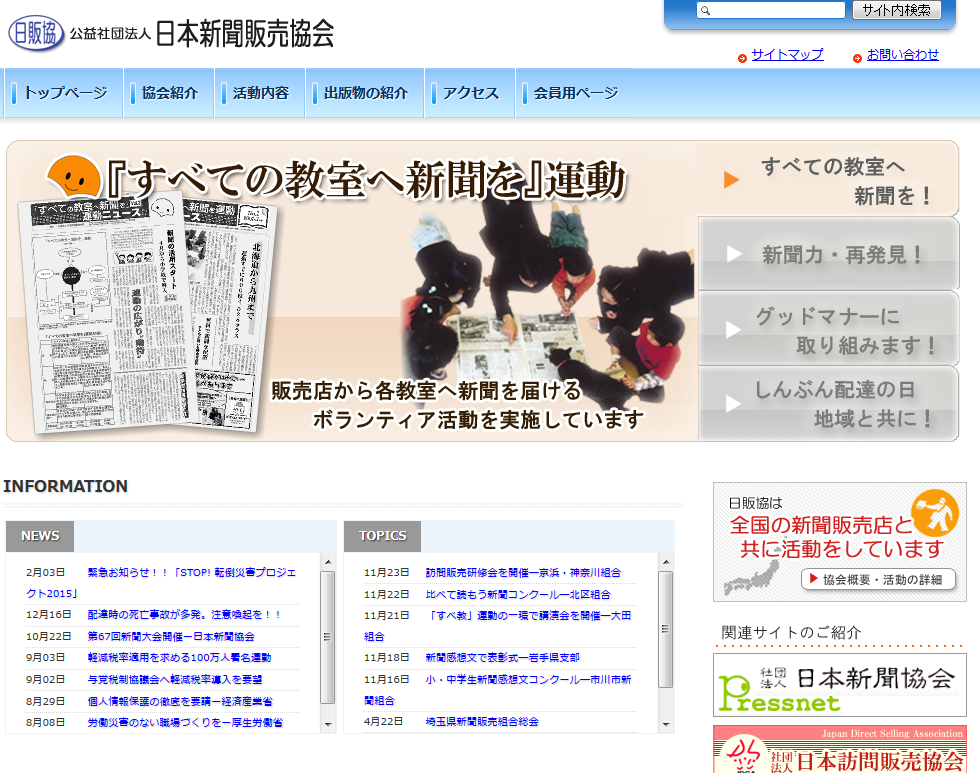
Task: Open アクセス in the navigation bar
Action: pos(471,93)
